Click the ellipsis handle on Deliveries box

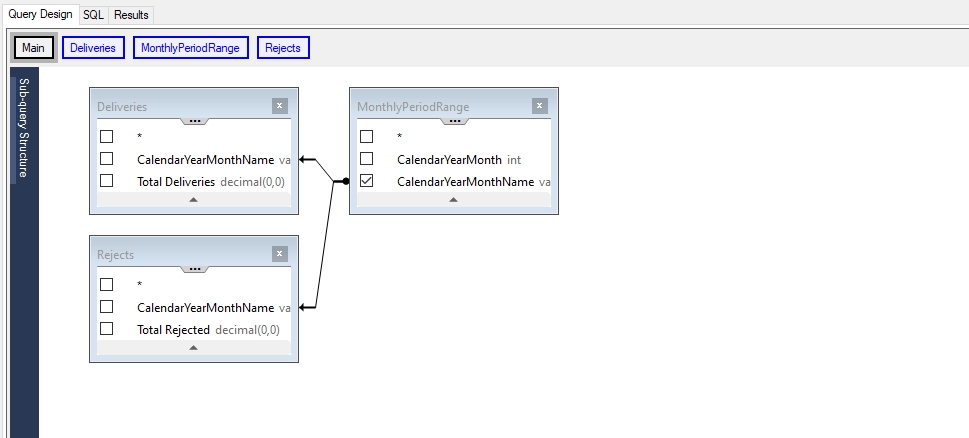click(194, 120)
